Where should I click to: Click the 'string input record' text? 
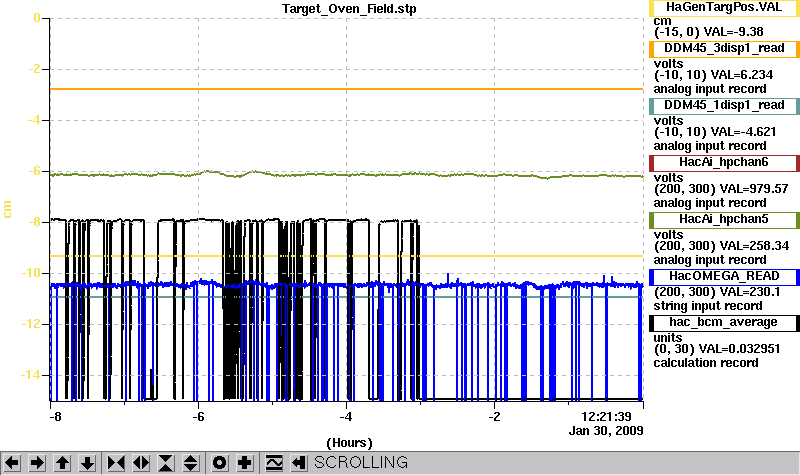(x=708, y=306)
